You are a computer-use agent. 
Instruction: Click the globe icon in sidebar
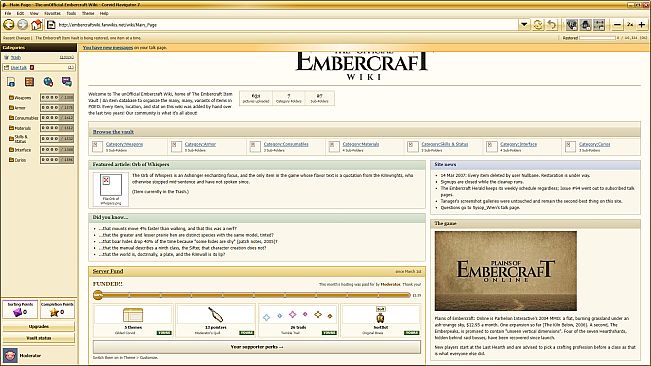tap(48, 82)
